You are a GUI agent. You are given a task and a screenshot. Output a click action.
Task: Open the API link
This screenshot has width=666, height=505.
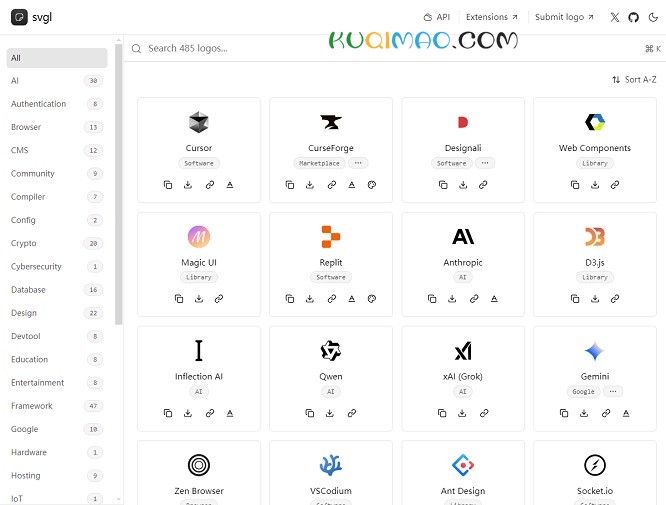[437, 17]
